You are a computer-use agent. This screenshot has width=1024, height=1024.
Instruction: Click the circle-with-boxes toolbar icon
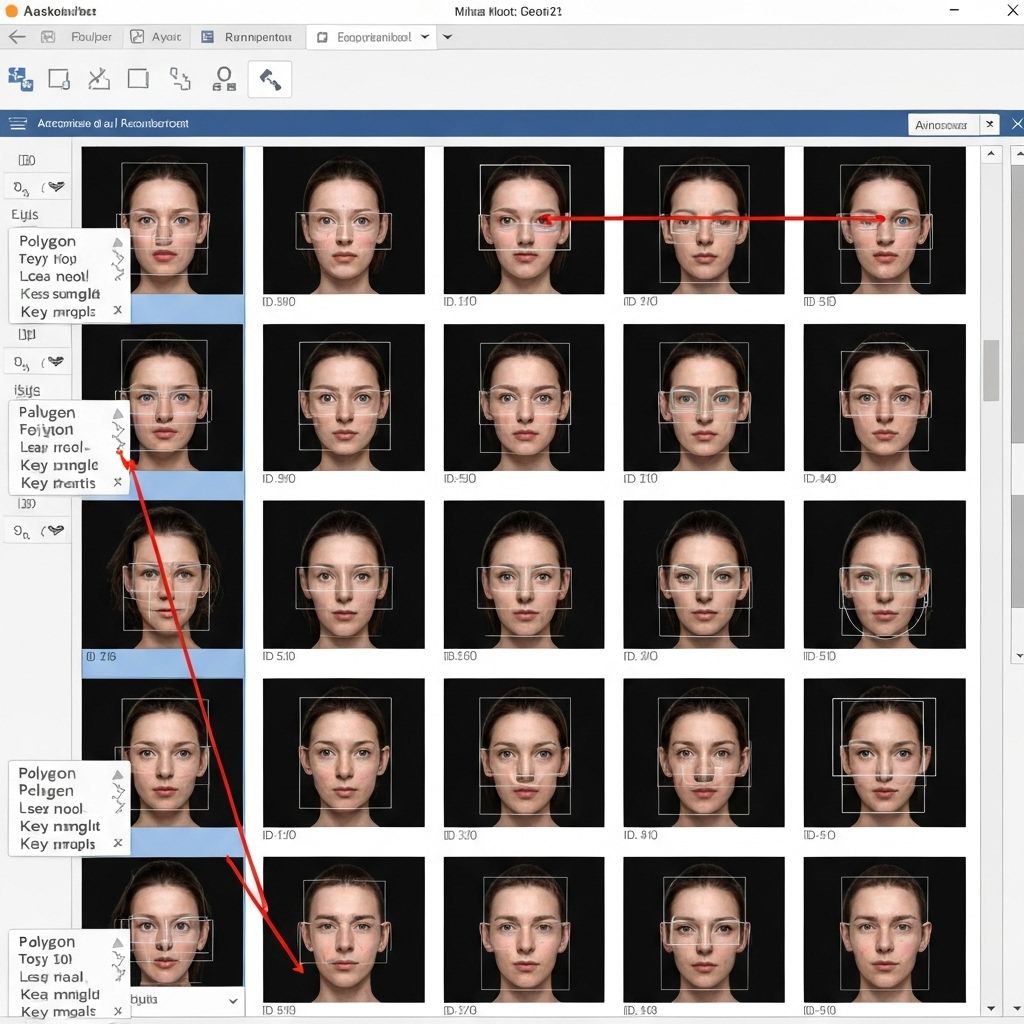tap(224, 78)
